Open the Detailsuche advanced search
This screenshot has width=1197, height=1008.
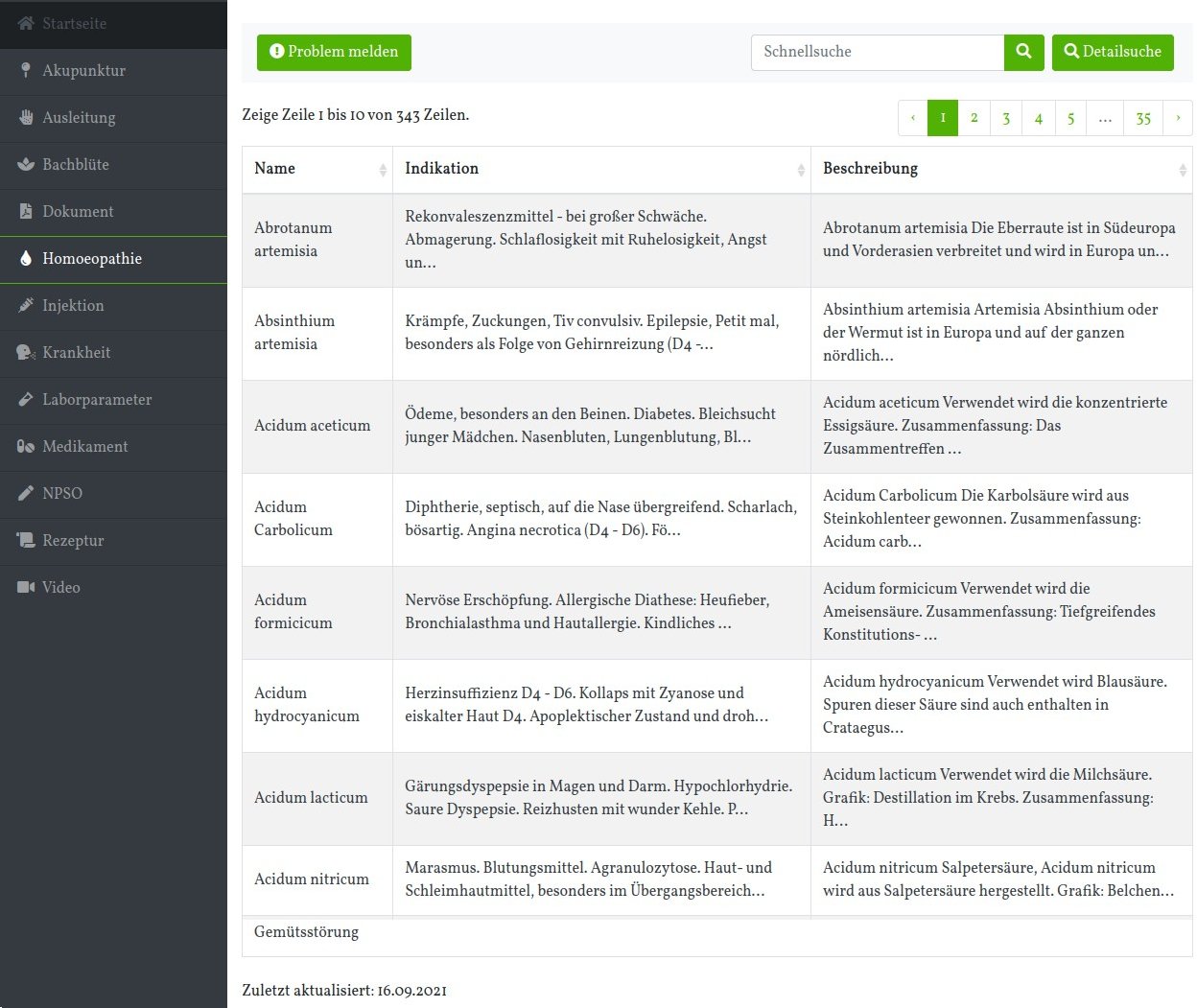pyautogui.click(x=1113, y=52)
